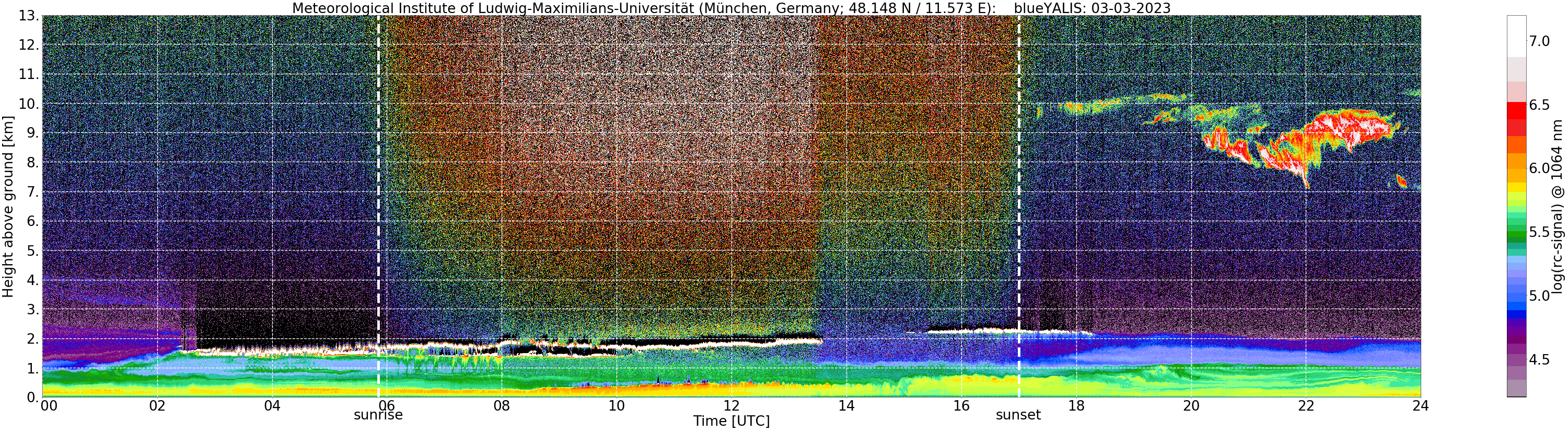Click the x-axis tick label '04'
Viewport: 1568px width, 431px height.
click(272, 406)
